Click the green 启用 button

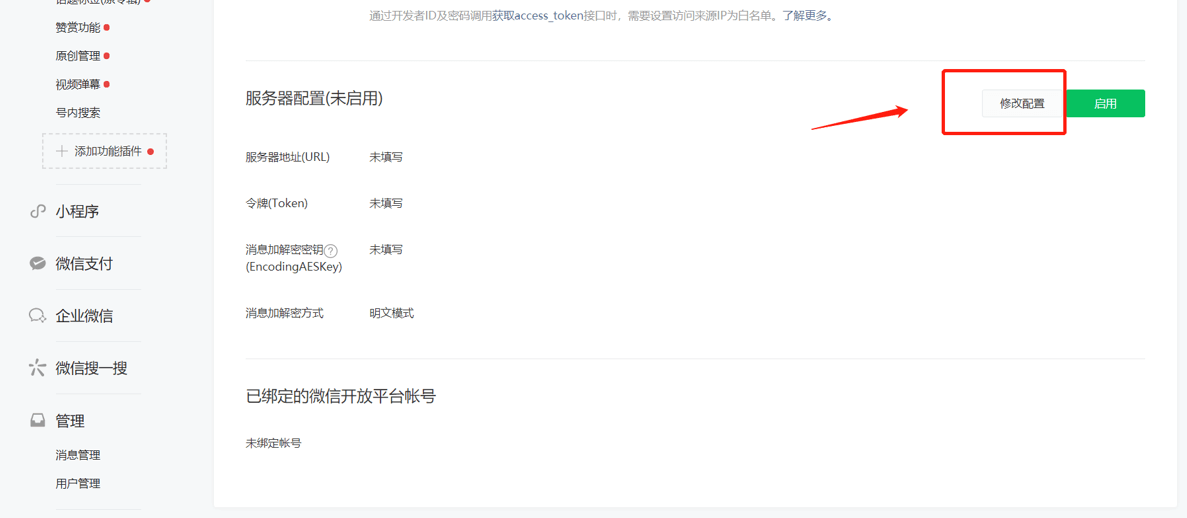coord(1105,104)
